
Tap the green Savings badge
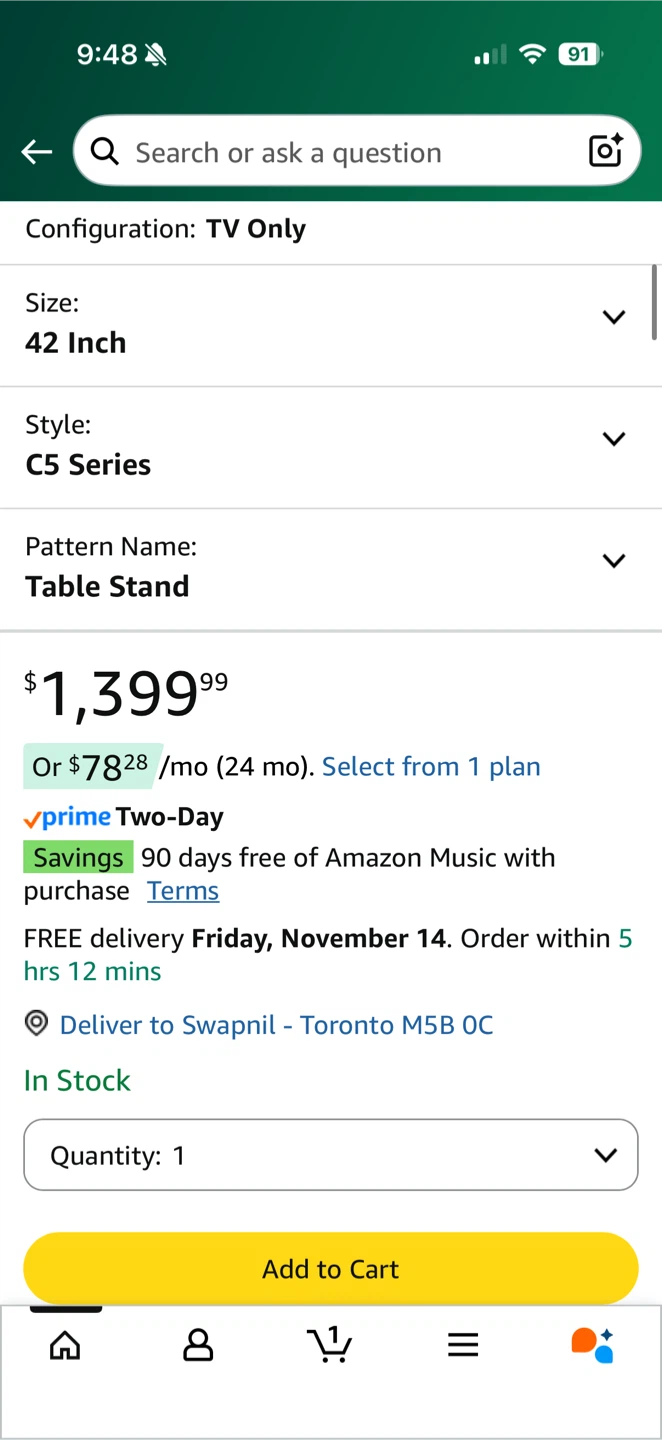78,858
